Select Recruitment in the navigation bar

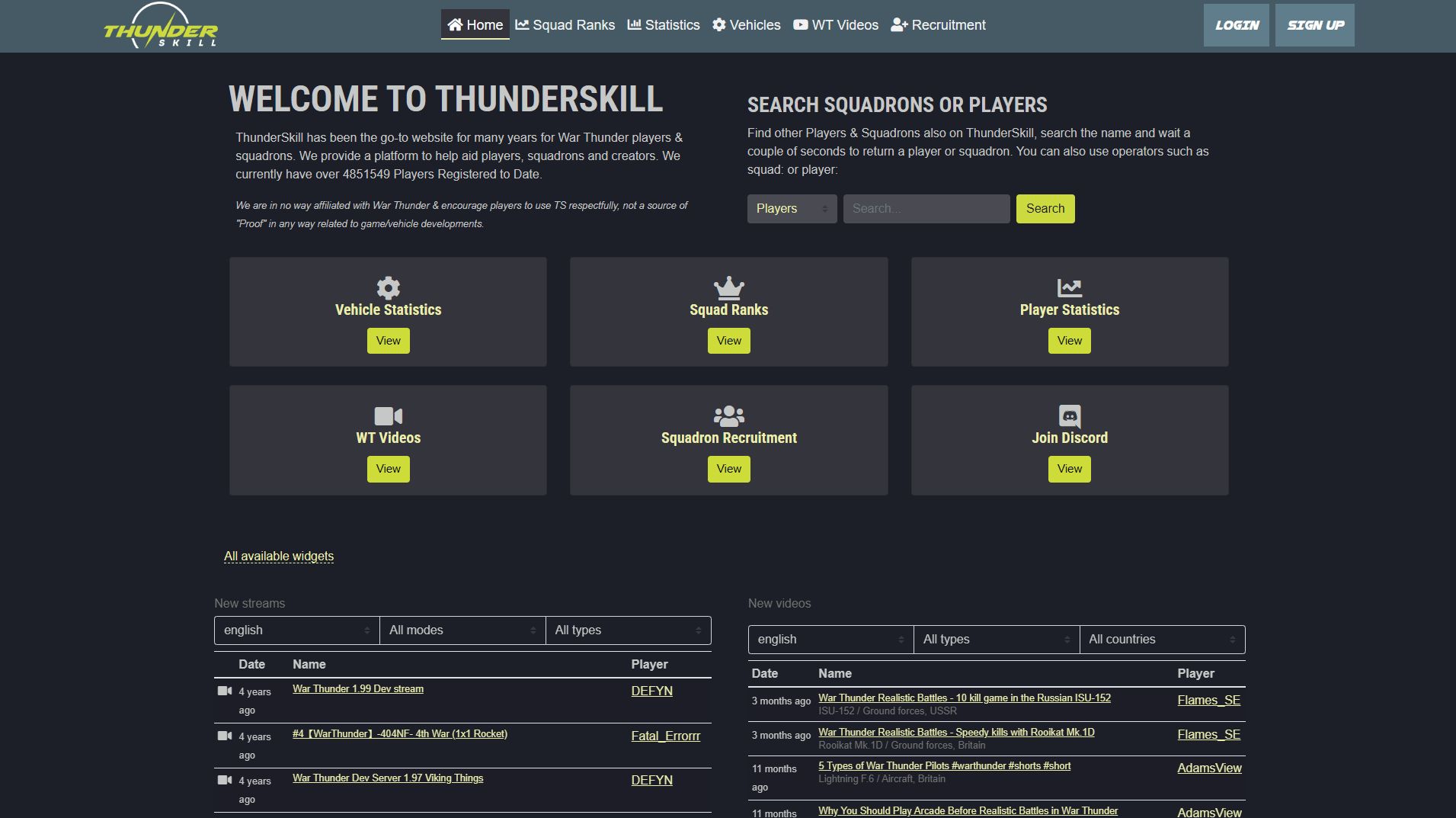tap(938, 25)
